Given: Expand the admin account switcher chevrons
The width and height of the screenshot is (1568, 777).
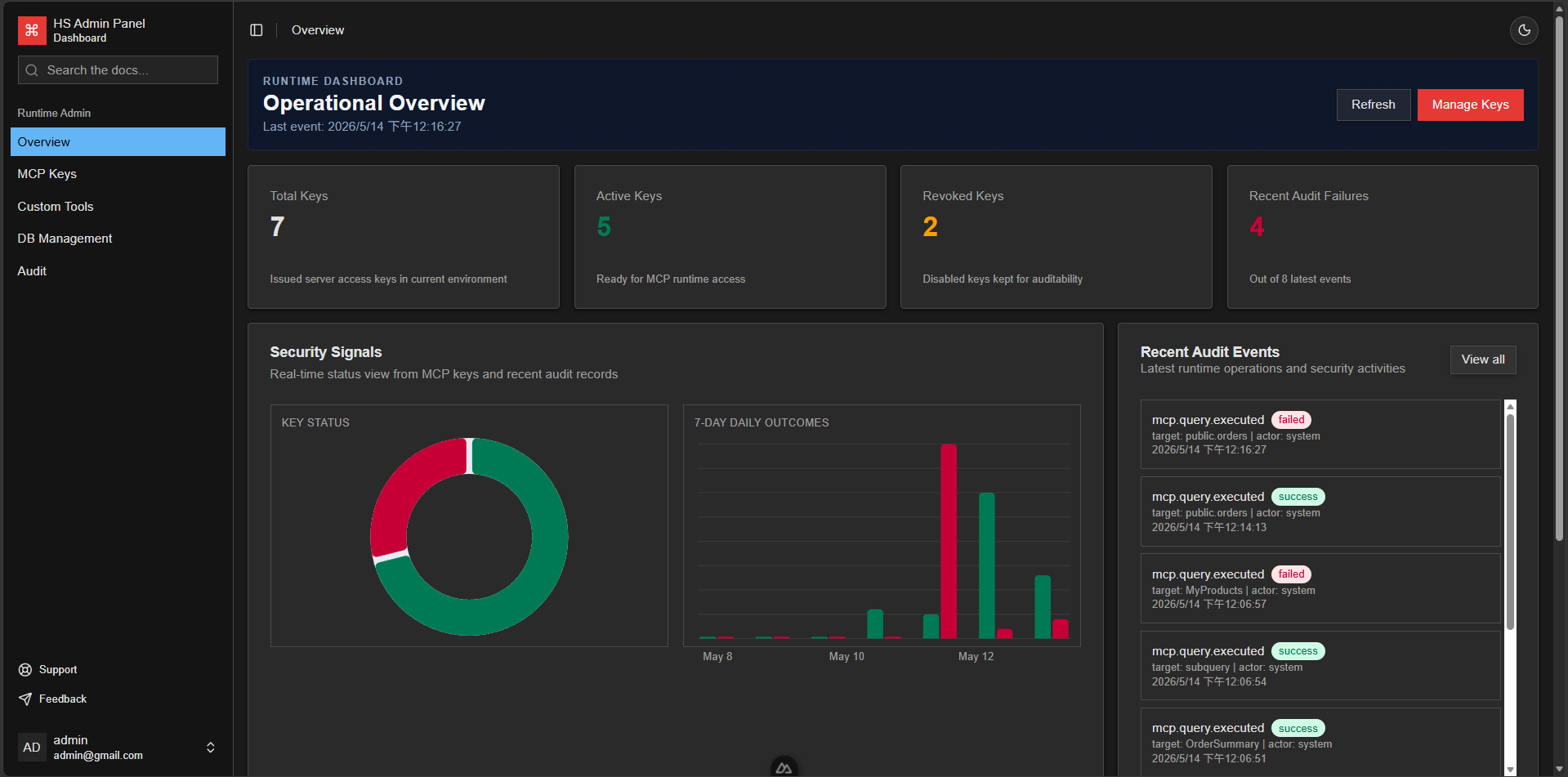Looking at the screenshot, I should [211, 748].
